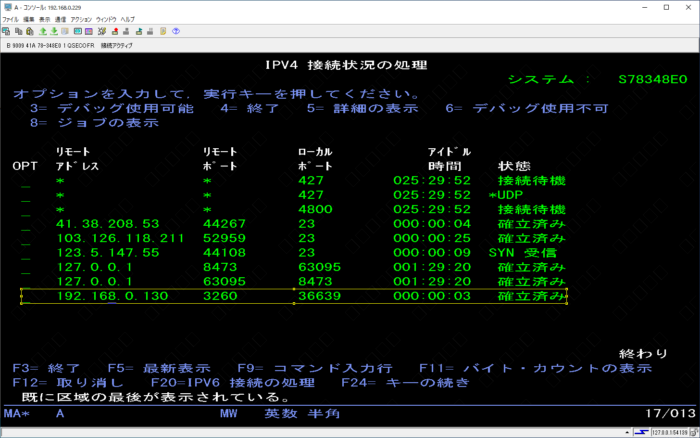Click F11= バイト・カウントの表示 label
This screenshot has height=438, width=700.
click(536, 368)
